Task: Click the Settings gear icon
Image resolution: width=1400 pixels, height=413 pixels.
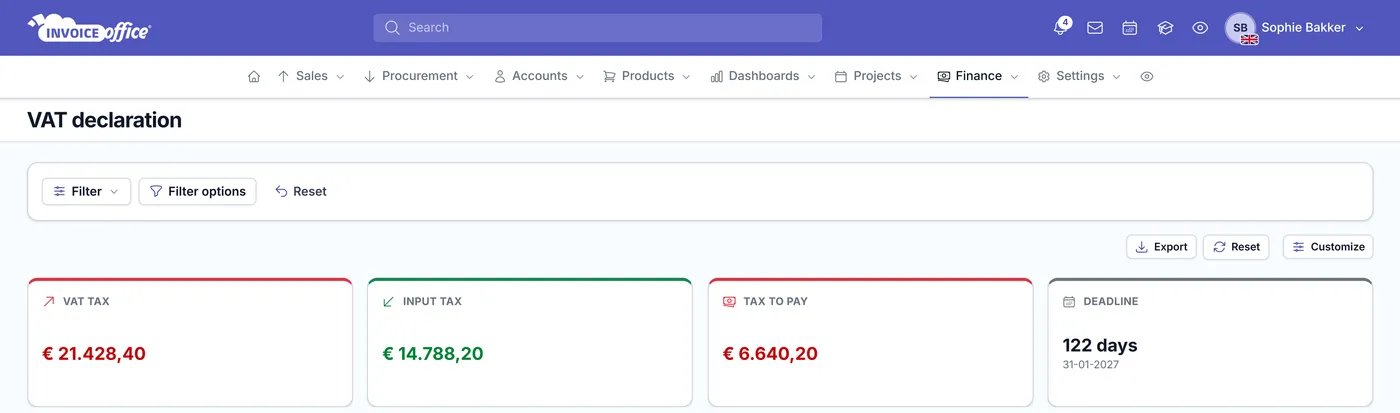Action: pyautogui.click(x=1044, y=76)
